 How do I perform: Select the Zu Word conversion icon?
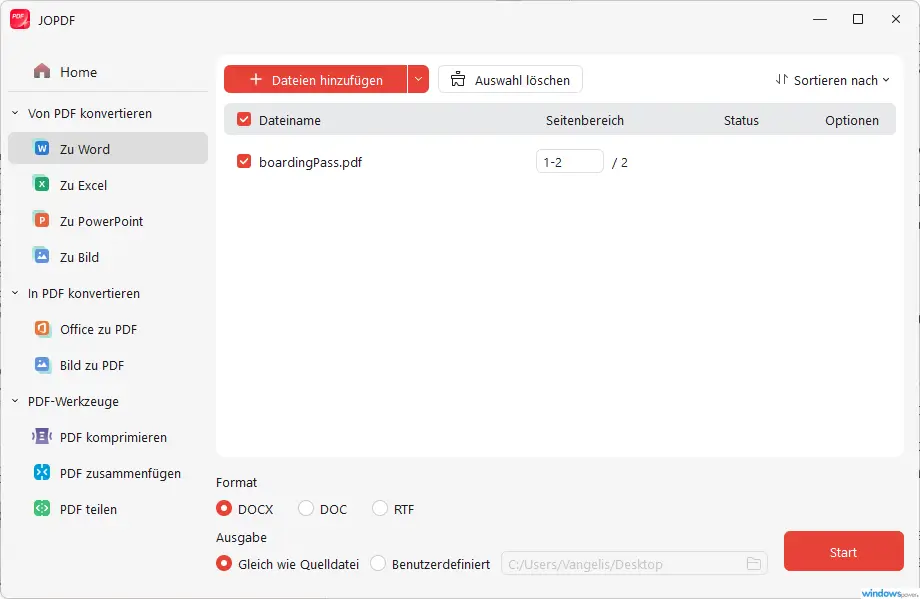tap(40, 149)
